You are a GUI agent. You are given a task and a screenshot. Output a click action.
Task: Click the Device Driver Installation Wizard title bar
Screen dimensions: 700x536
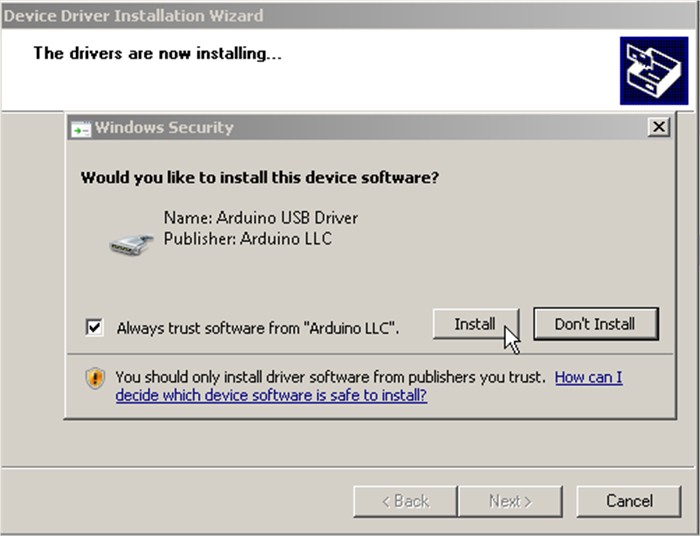300,15
